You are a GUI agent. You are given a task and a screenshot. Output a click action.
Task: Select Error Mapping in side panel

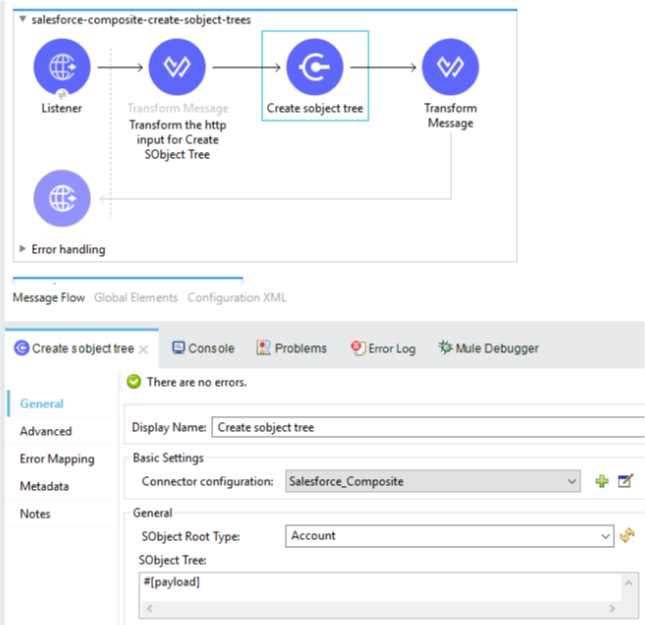coord(57,459)
